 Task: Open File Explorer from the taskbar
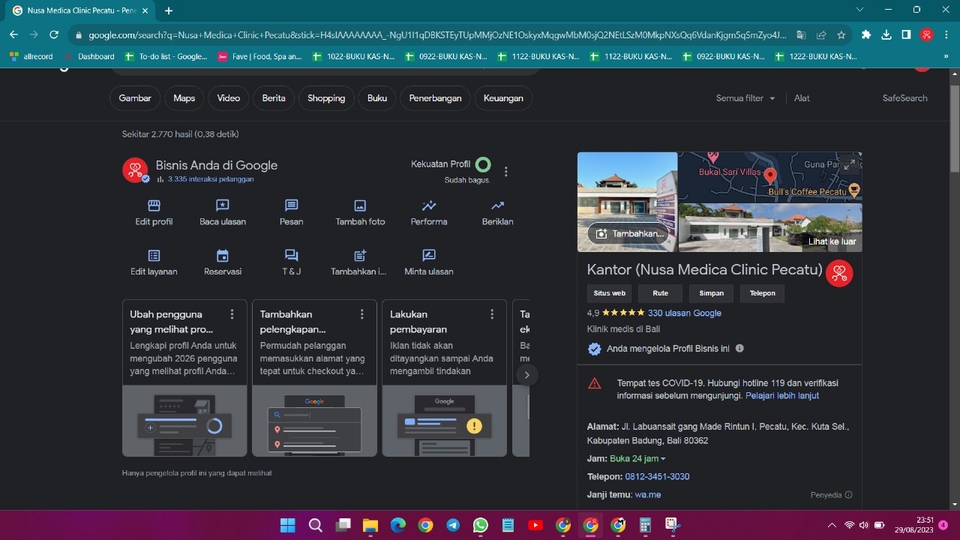pyautogui.click(x=370, y=525)
